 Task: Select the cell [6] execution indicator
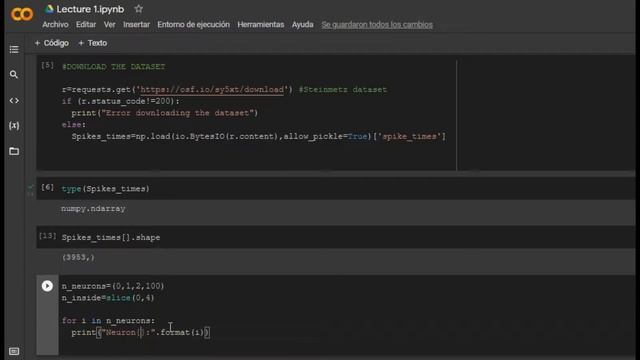pyautogui.click(x=47, y=187)
